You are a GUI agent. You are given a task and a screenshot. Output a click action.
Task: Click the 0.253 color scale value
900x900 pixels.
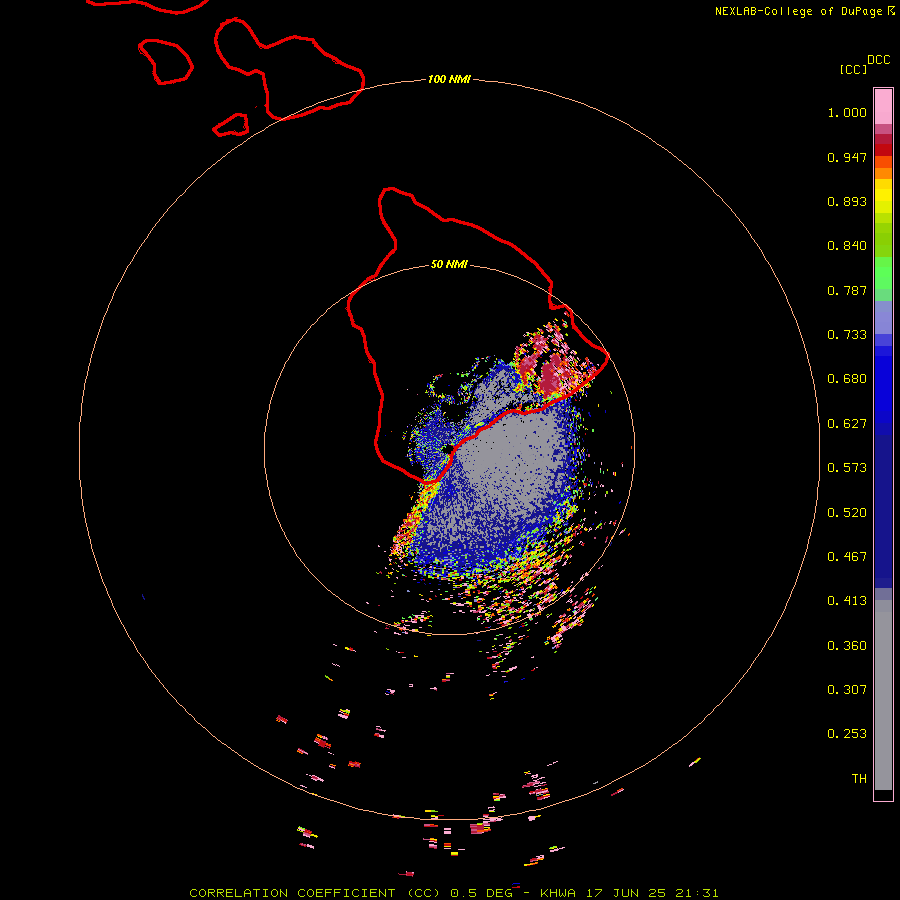[x=847, y=734]
